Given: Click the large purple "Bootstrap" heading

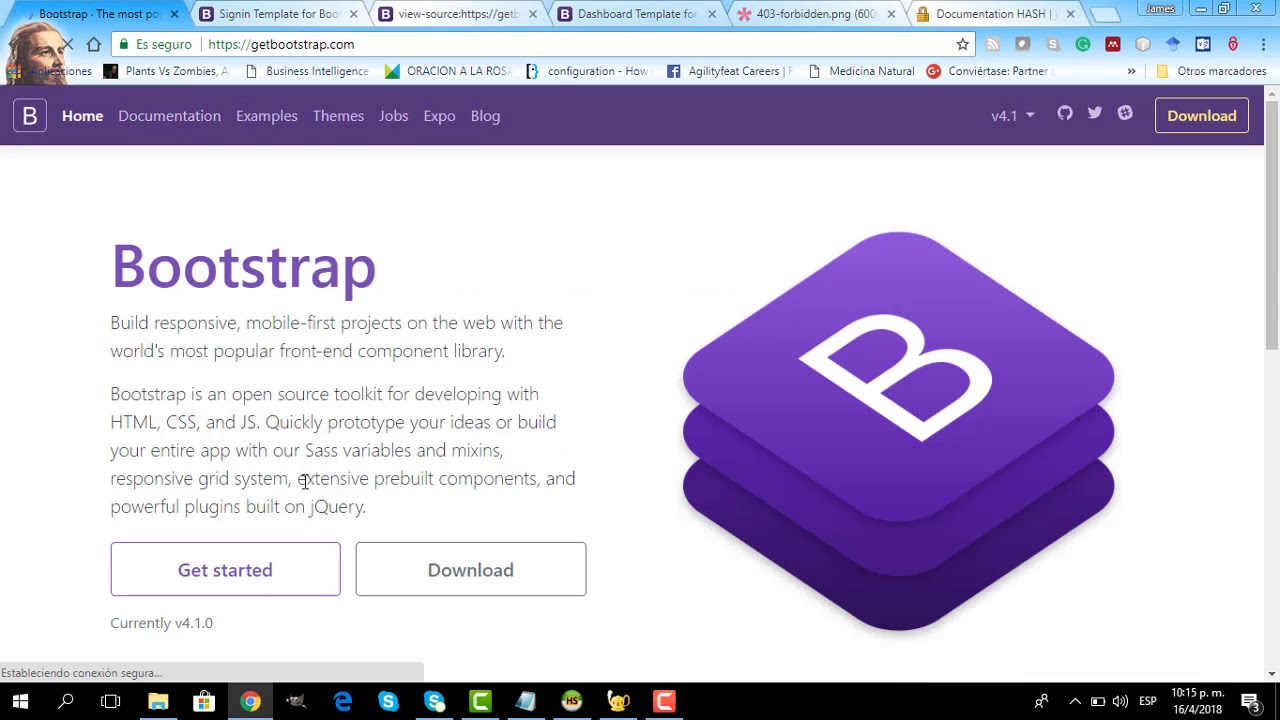Looking at the screenshot, I should coord(243,266).
